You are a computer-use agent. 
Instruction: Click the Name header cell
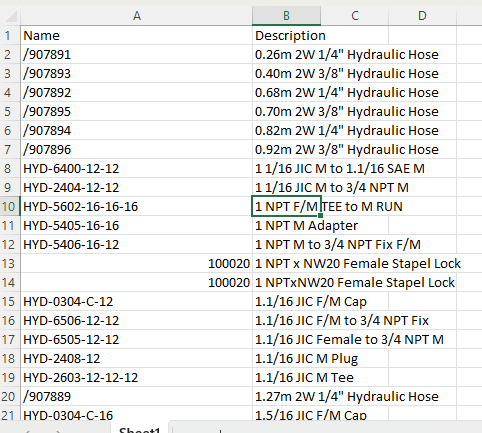pos(137,35)
